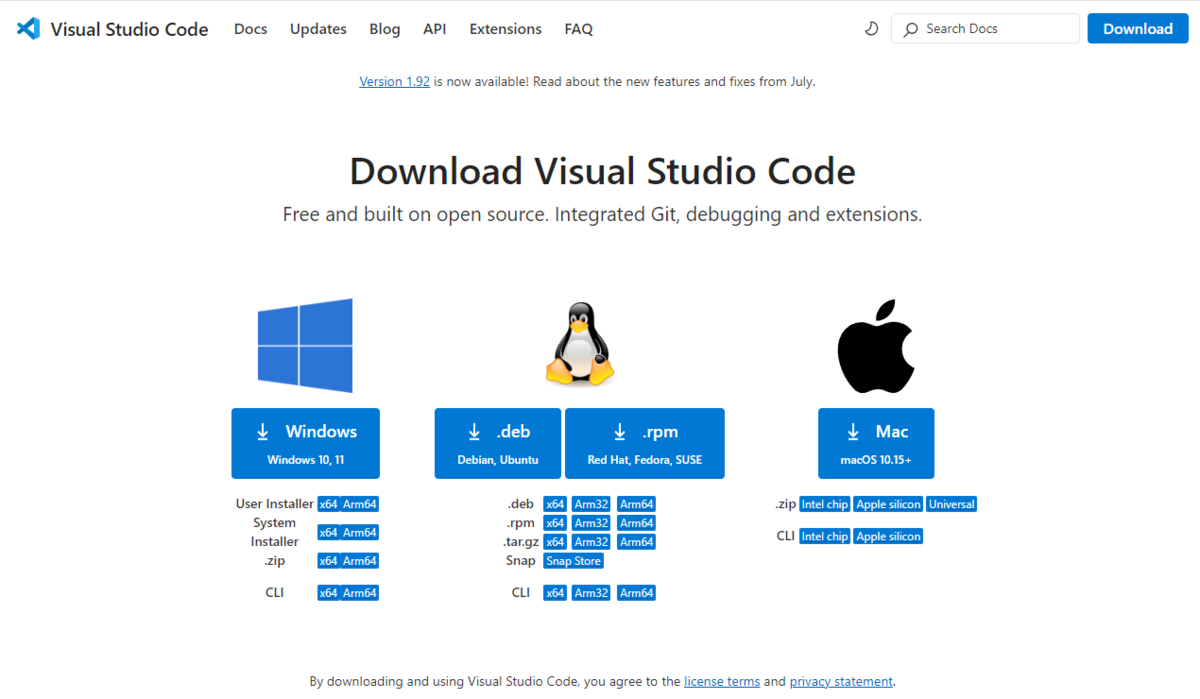
Task: Open the Docs menu item
Action: (x=250, y=29)
